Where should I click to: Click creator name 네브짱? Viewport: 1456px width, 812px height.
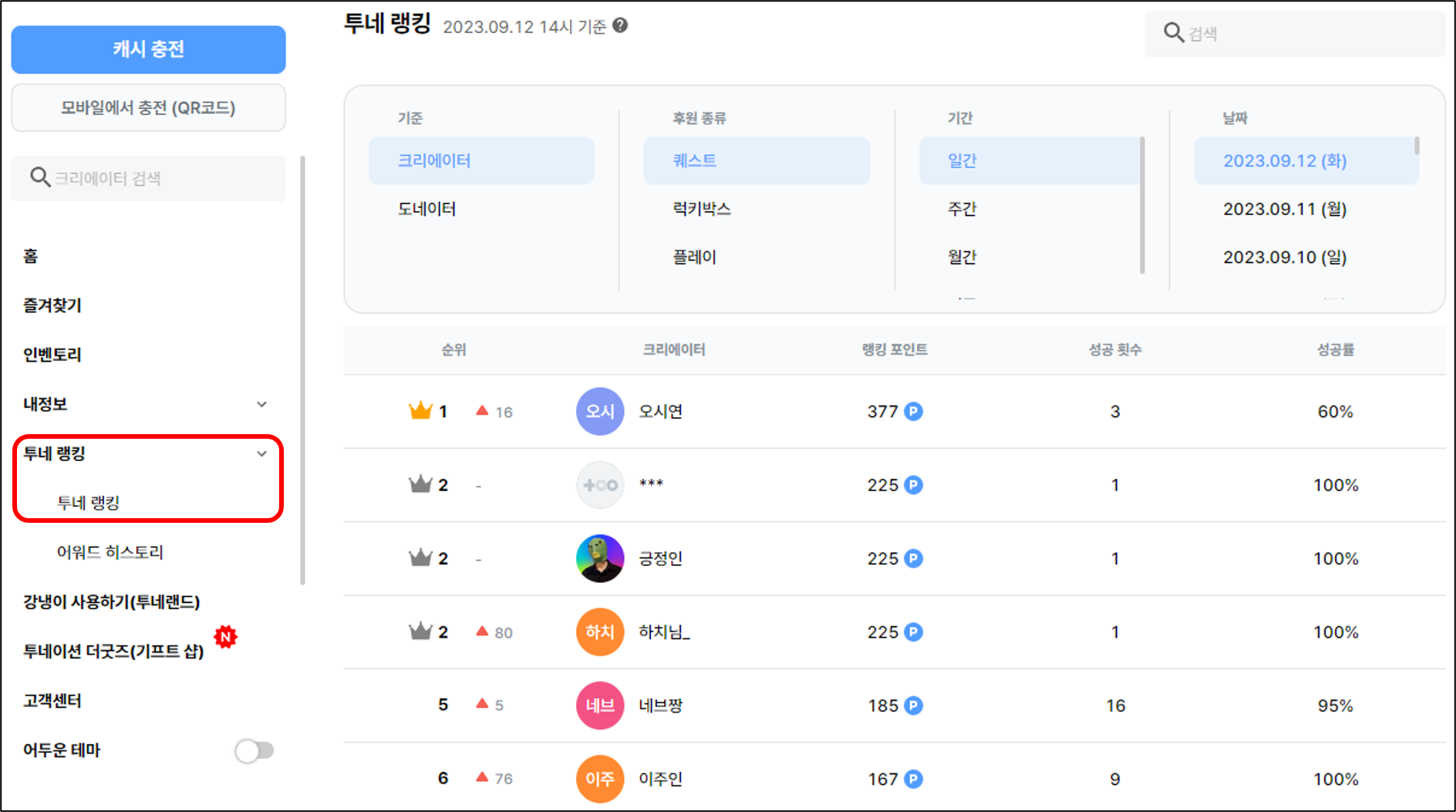click(661, 706)
